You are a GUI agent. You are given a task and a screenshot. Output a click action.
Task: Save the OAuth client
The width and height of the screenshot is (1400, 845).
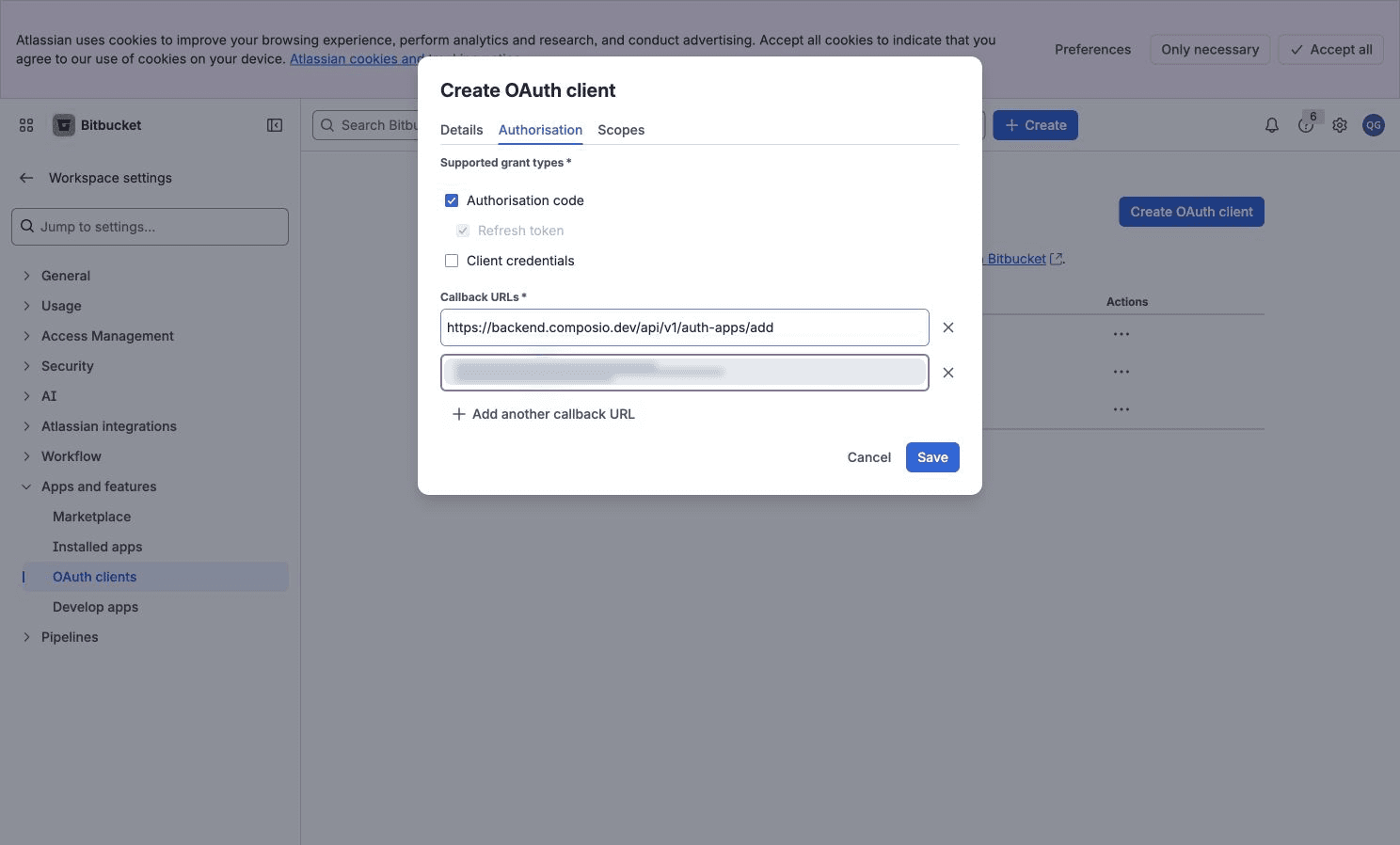(x=932, y=457)
